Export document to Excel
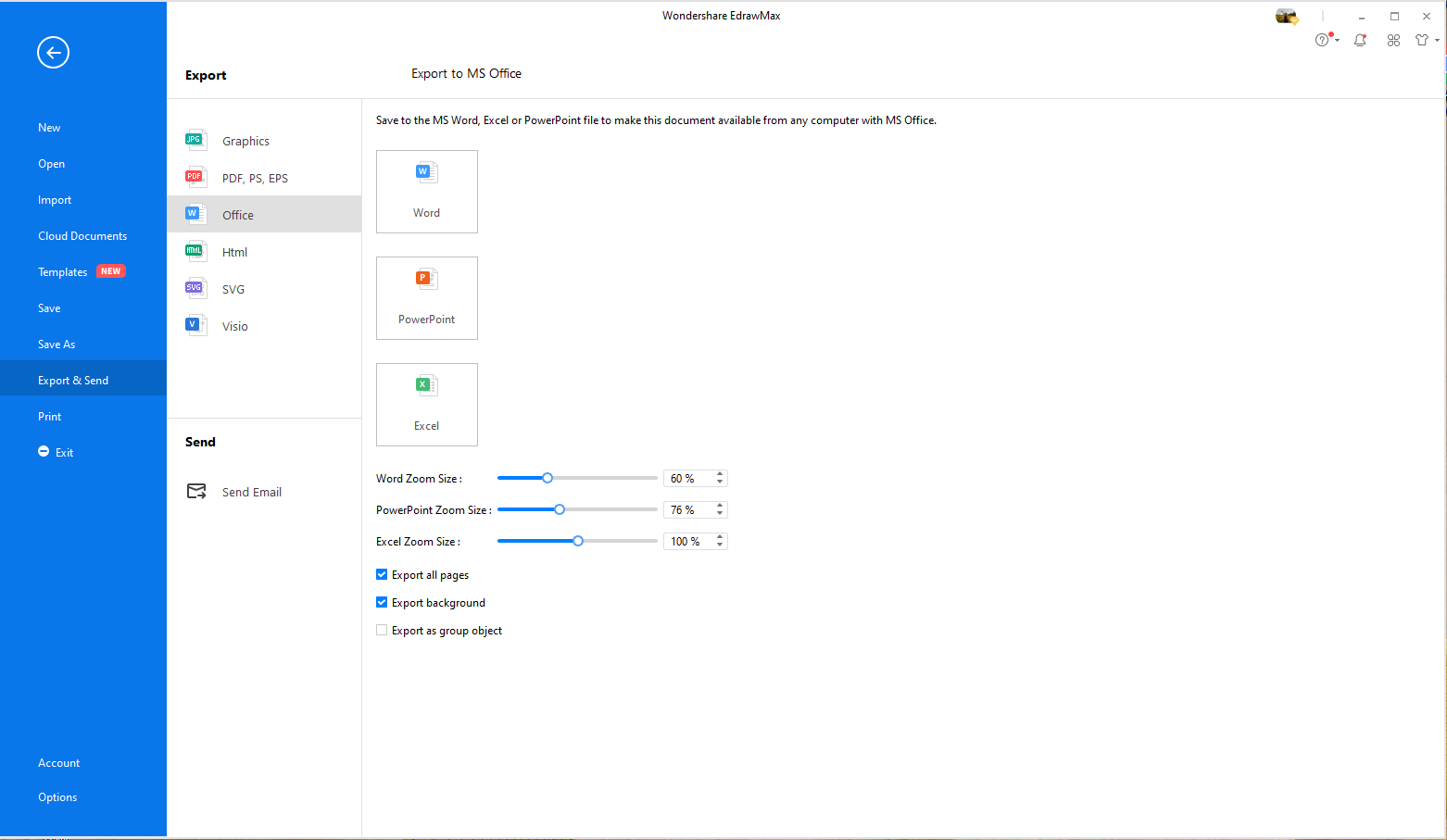 coord(427,405)
